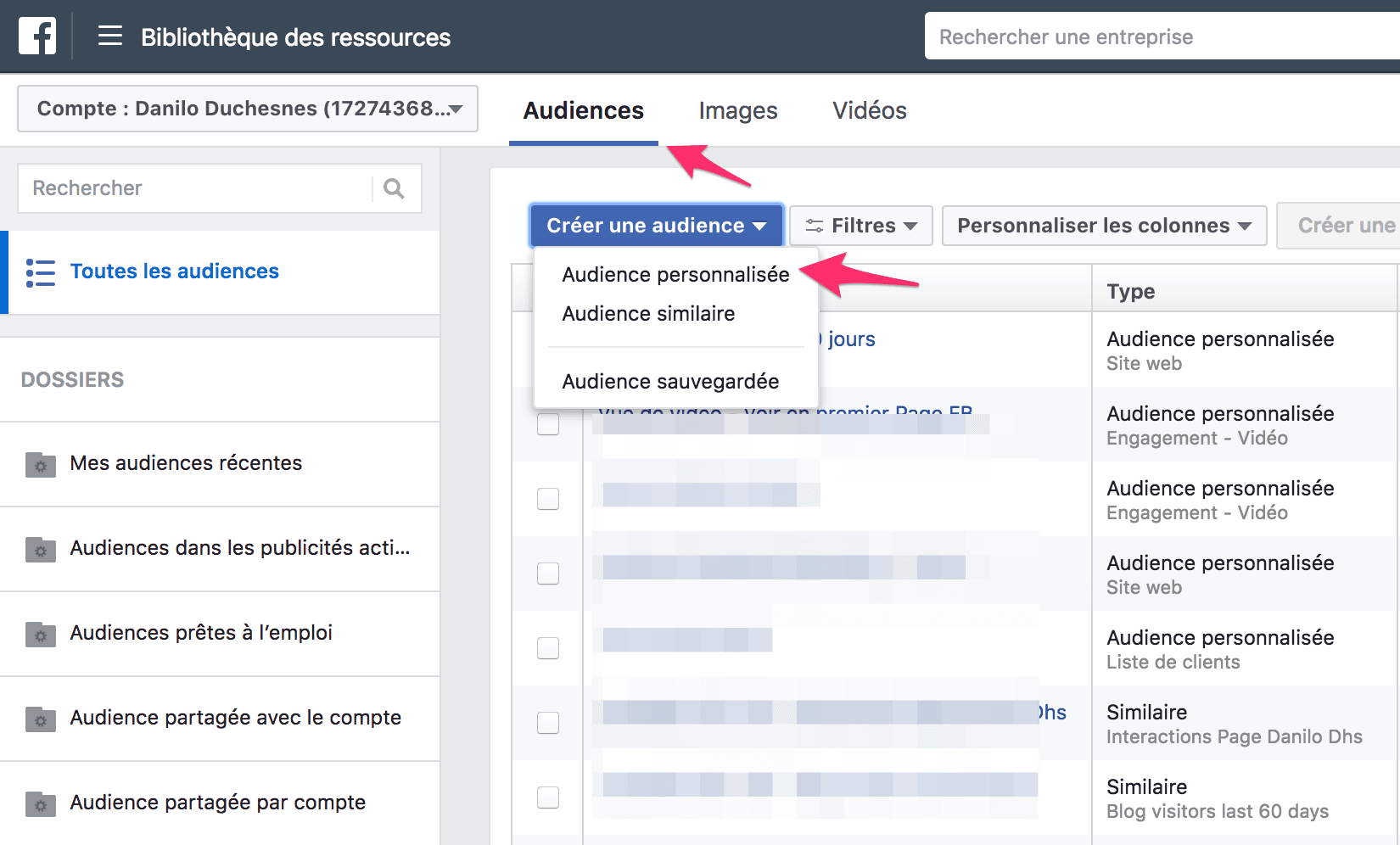The image size is (1400, 845).
Task: Click folder icon for Mes audiences récentes
Action: 40,464
